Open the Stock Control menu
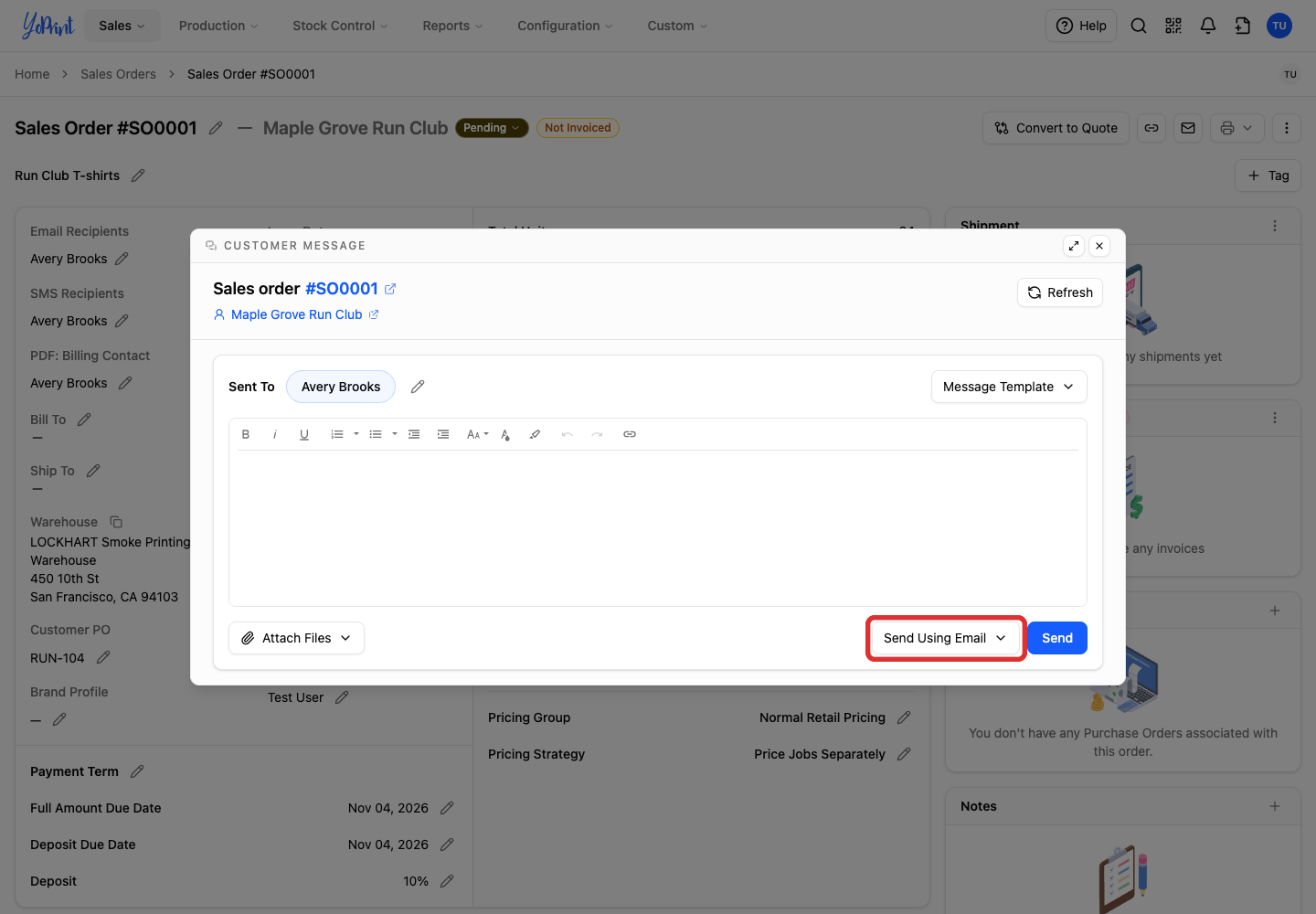The height and width of the screenshot is (914, 1316). [340, 26]
